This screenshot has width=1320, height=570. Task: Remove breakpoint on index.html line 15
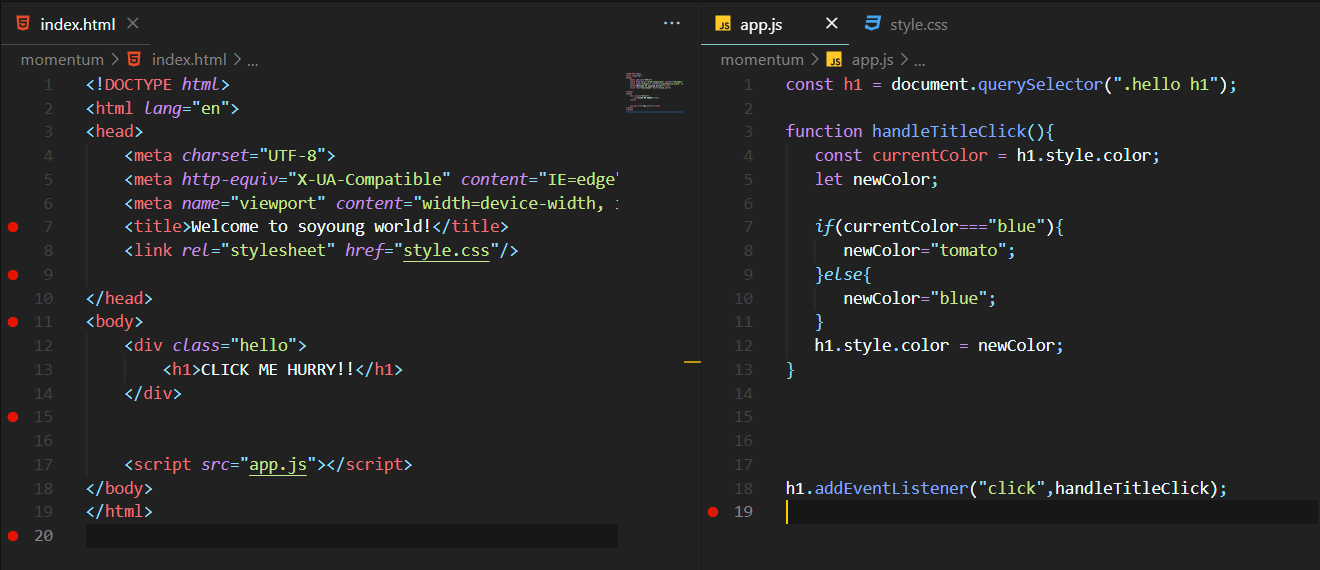(x=13, y=417)
